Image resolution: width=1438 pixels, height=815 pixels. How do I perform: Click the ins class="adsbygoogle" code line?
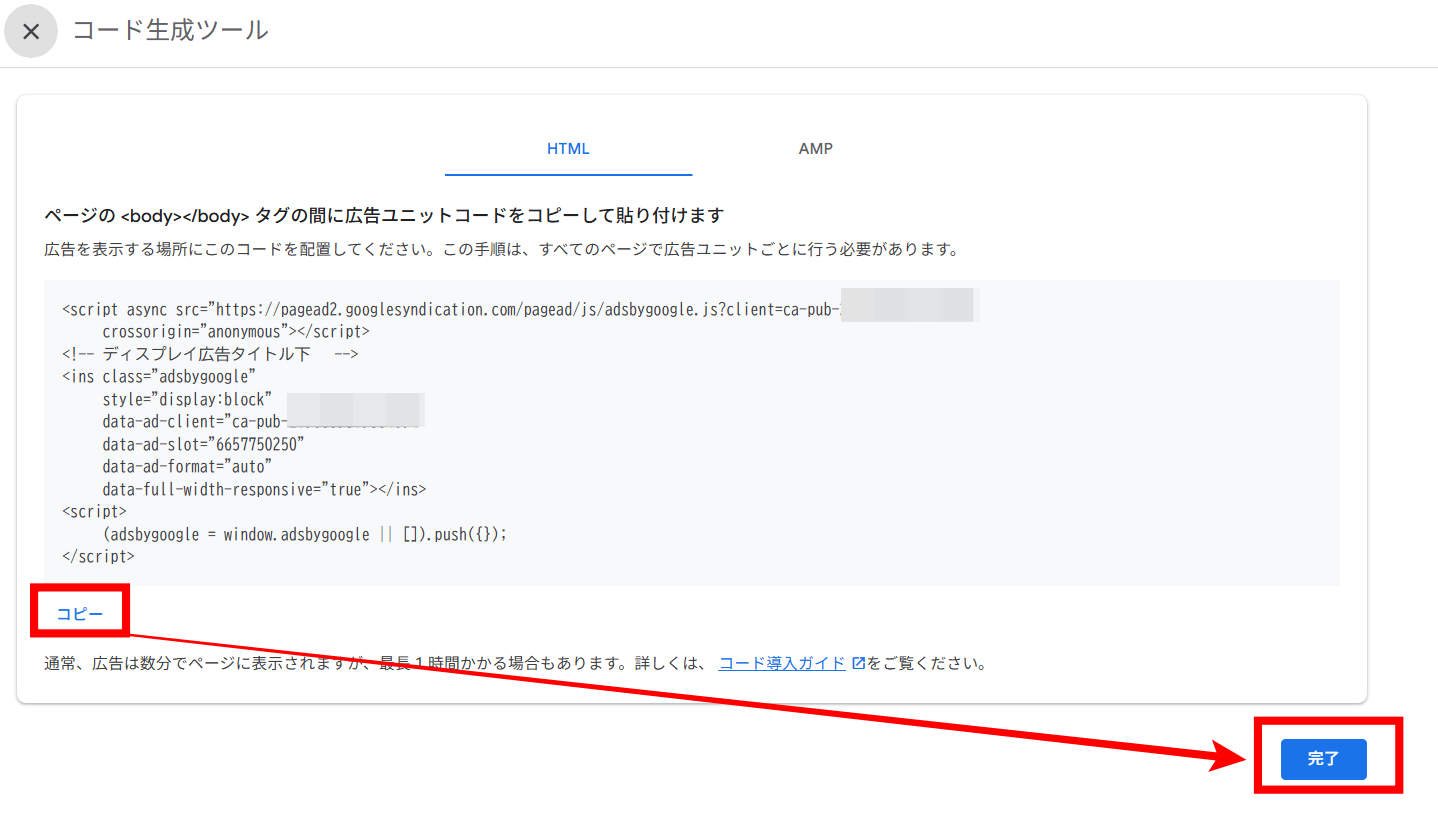(159, 376)
